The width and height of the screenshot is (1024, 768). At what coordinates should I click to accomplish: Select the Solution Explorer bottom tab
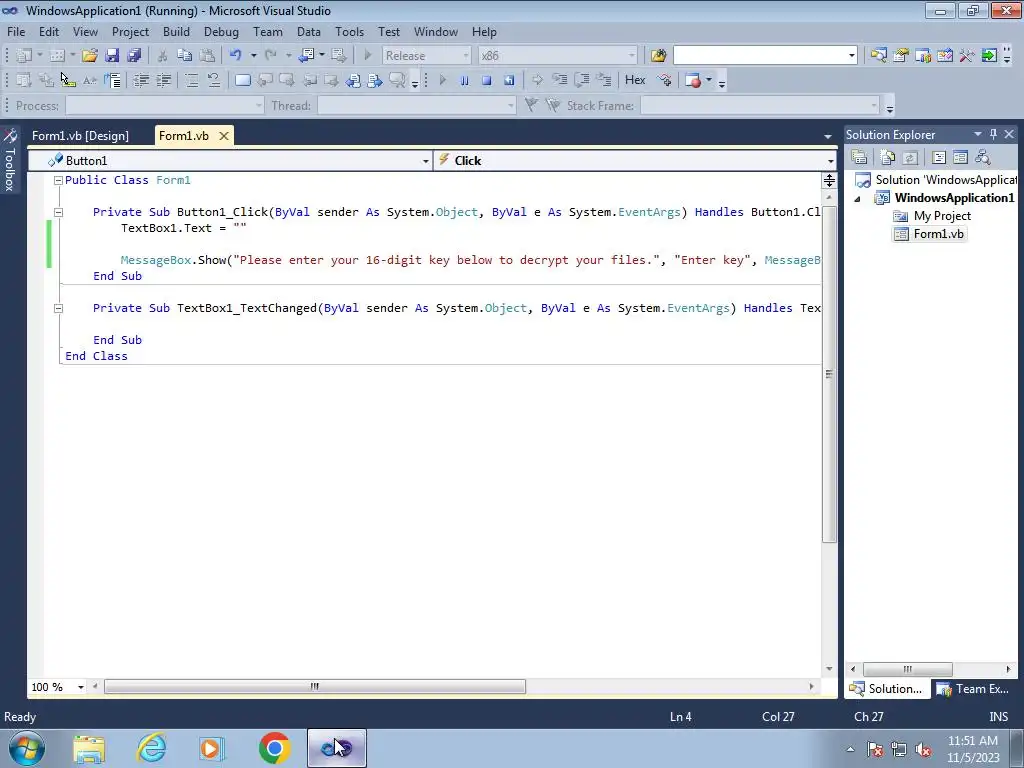(888, 689)
